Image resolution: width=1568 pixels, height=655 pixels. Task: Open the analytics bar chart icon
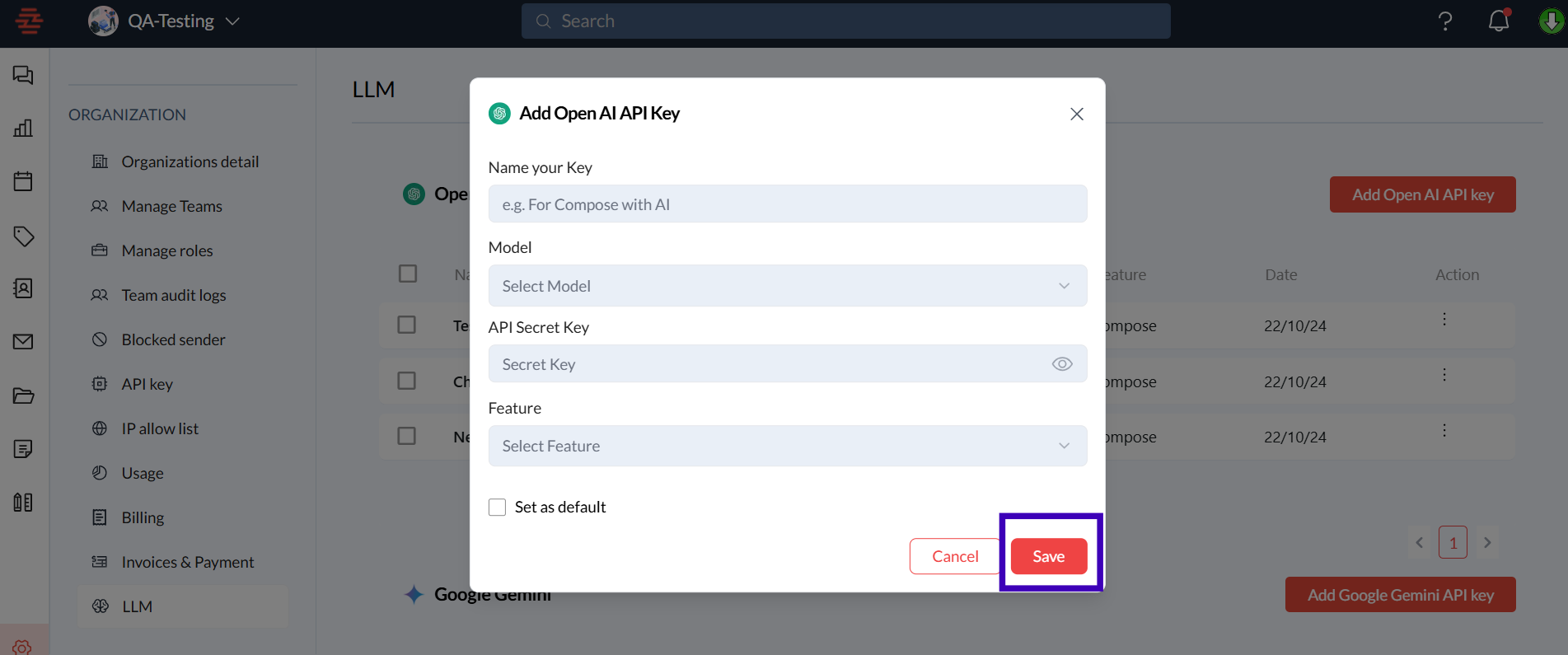(23, 129)
